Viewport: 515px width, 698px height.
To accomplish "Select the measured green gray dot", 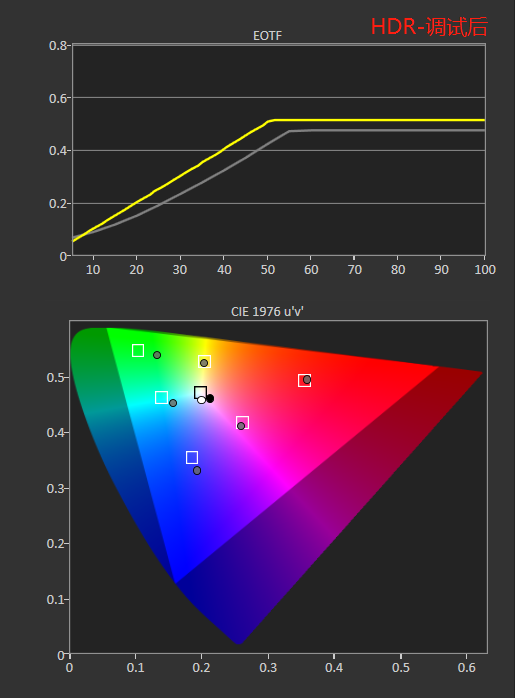I will [157, 355].
